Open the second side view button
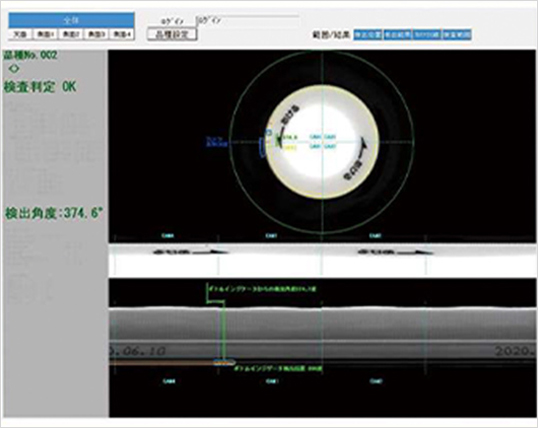 tap(71, 34)
